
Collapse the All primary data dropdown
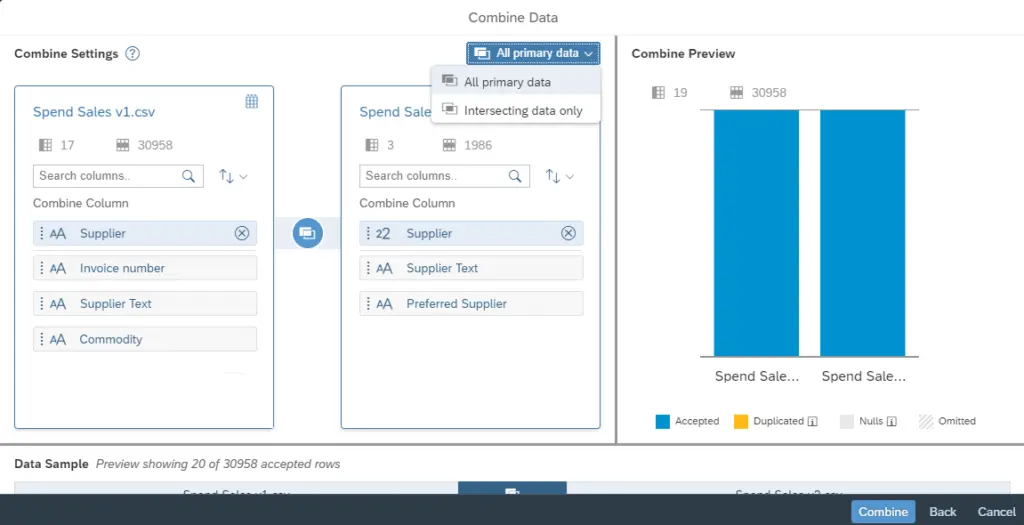pos(532,53)
